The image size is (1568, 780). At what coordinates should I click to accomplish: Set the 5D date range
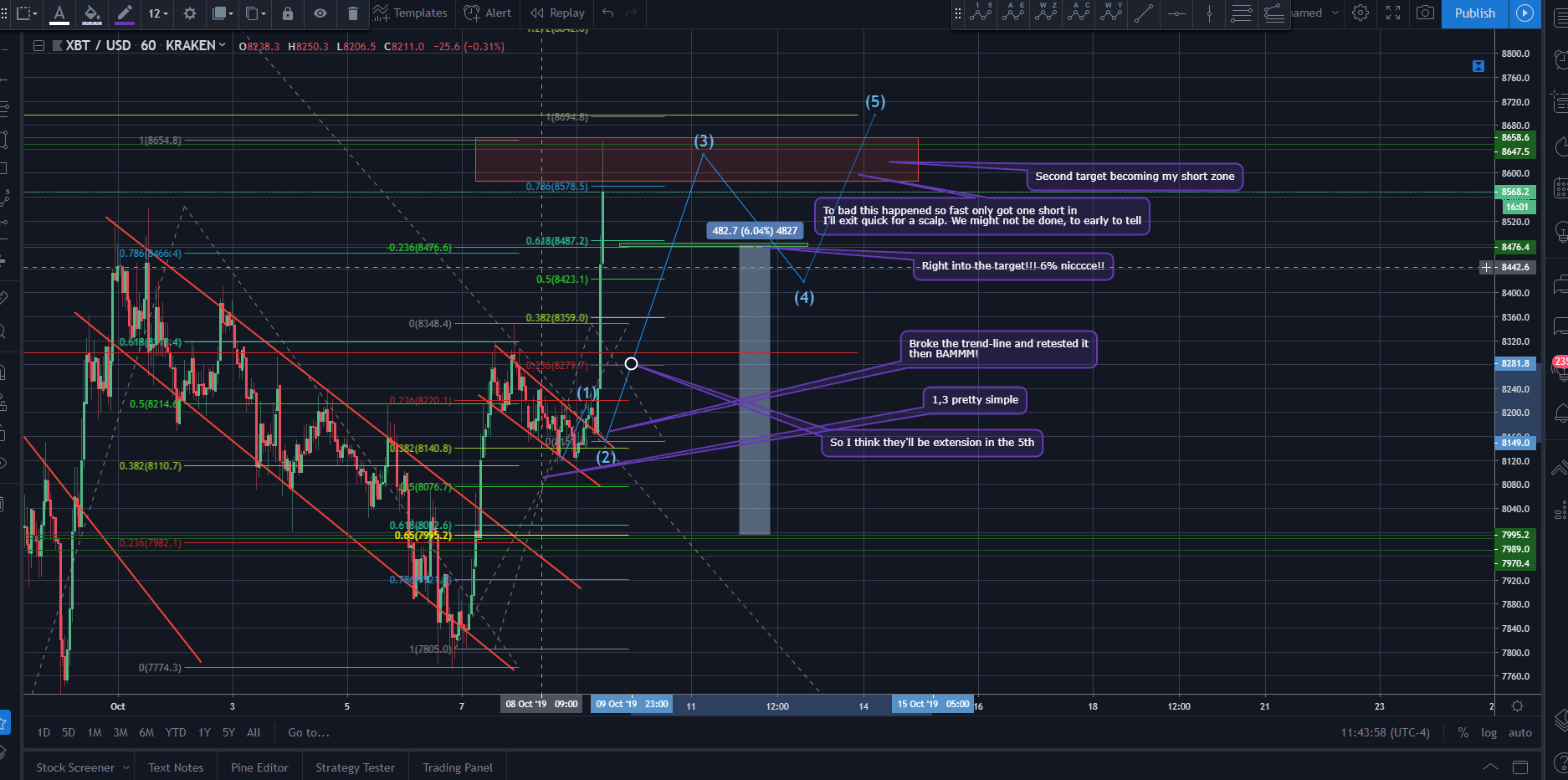69,732
